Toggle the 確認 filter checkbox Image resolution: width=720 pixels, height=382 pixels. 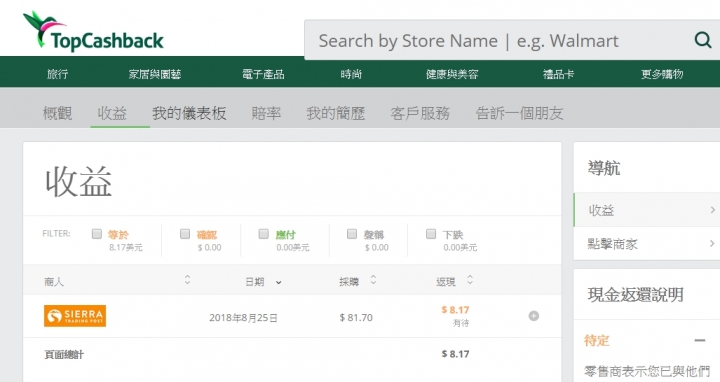(185, 234)
